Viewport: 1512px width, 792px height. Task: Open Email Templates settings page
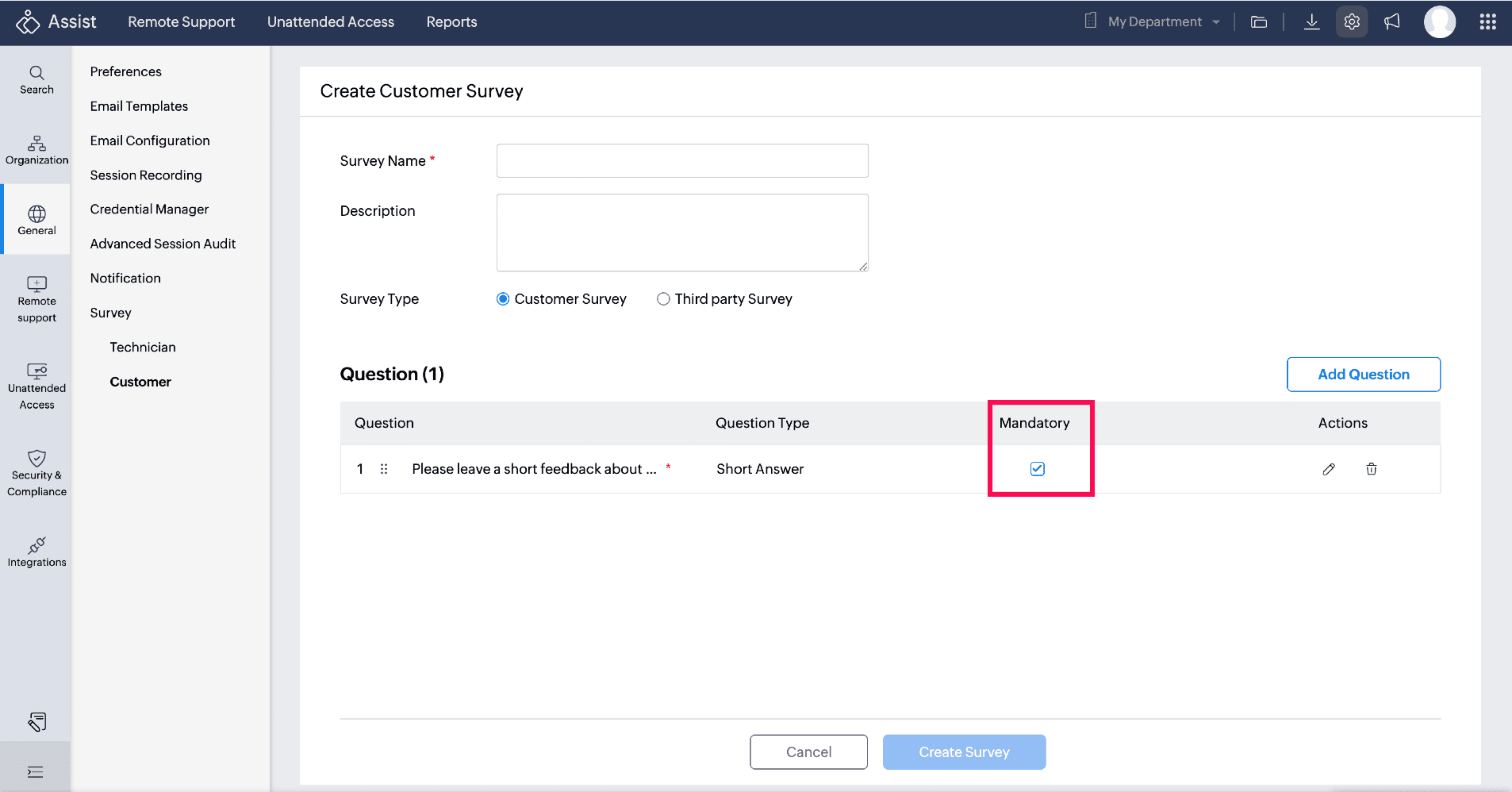(139, 106)
